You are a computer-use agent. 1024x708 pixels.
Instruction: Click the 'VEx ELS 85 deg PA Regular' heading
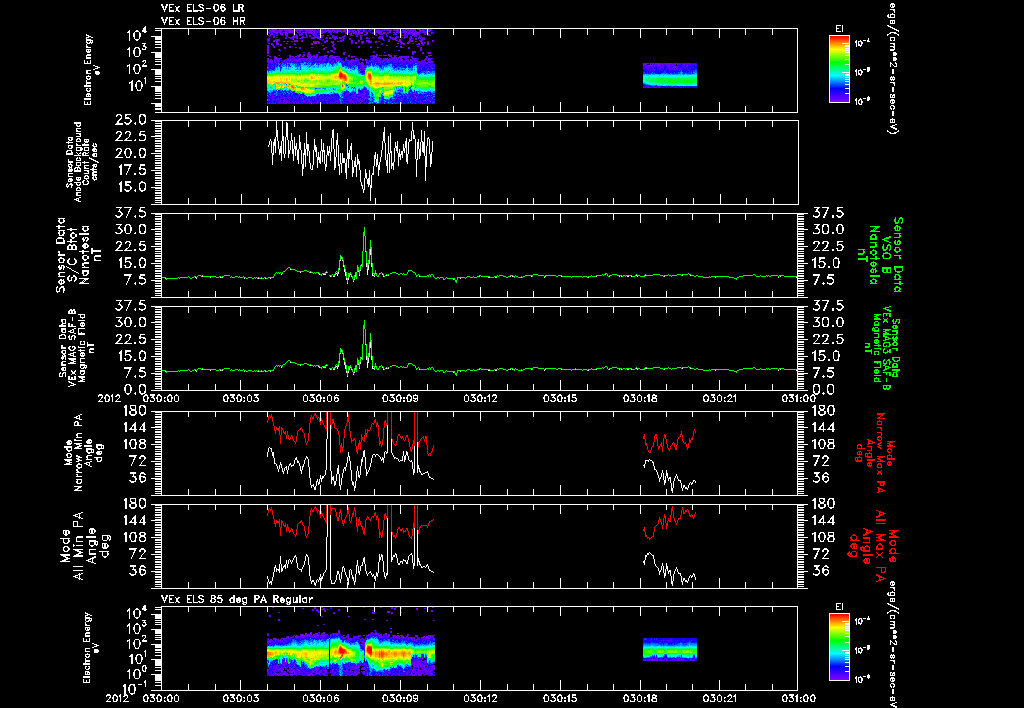(237, 599)
